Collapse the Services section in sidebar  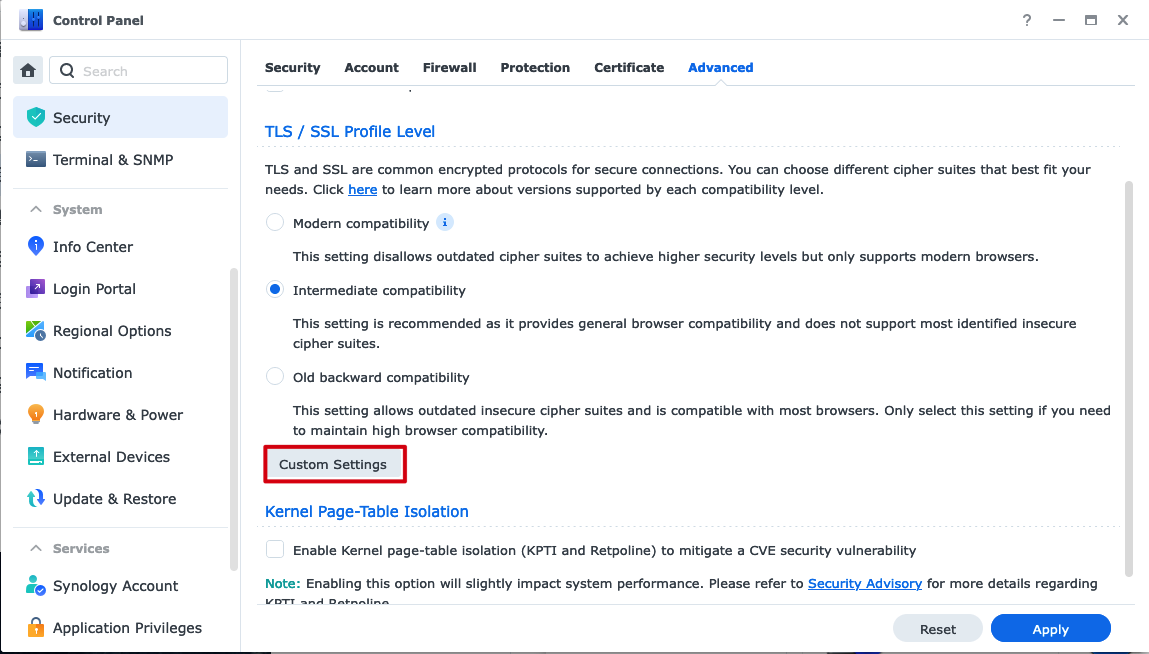point(36,548)
